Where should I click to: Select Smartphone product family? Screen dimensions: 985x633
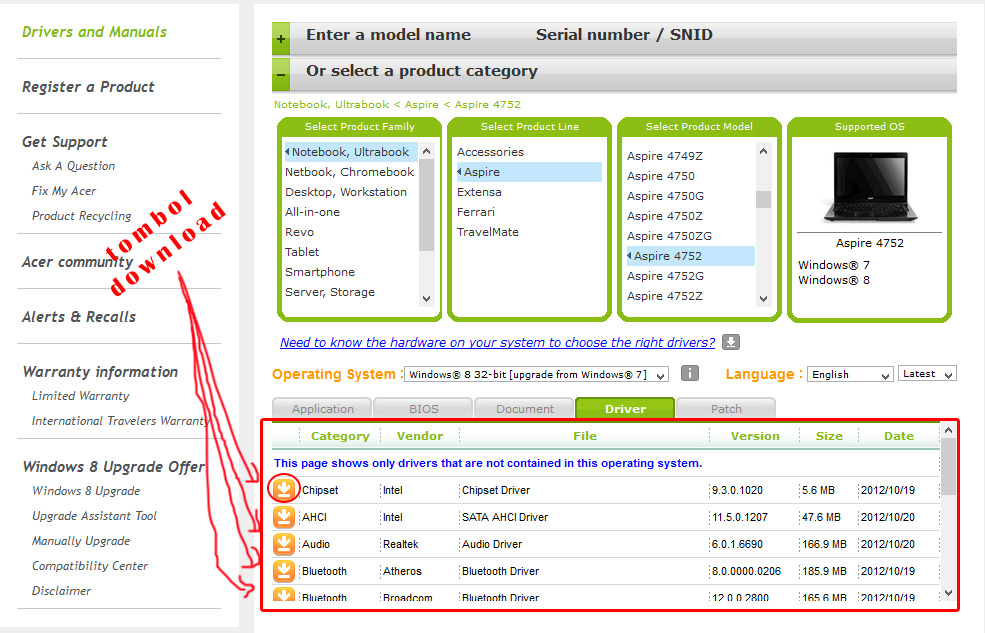pos(320,272)
